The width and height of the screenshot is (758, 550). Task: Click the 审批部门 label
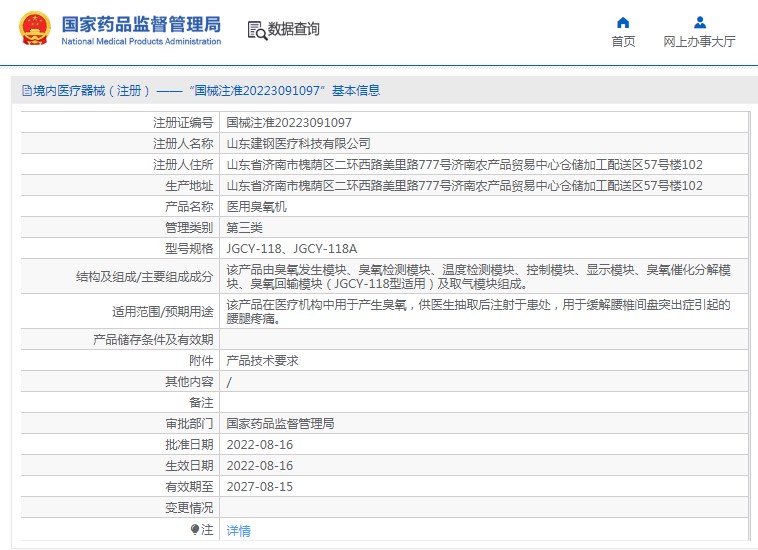click(x=190, y=424)
